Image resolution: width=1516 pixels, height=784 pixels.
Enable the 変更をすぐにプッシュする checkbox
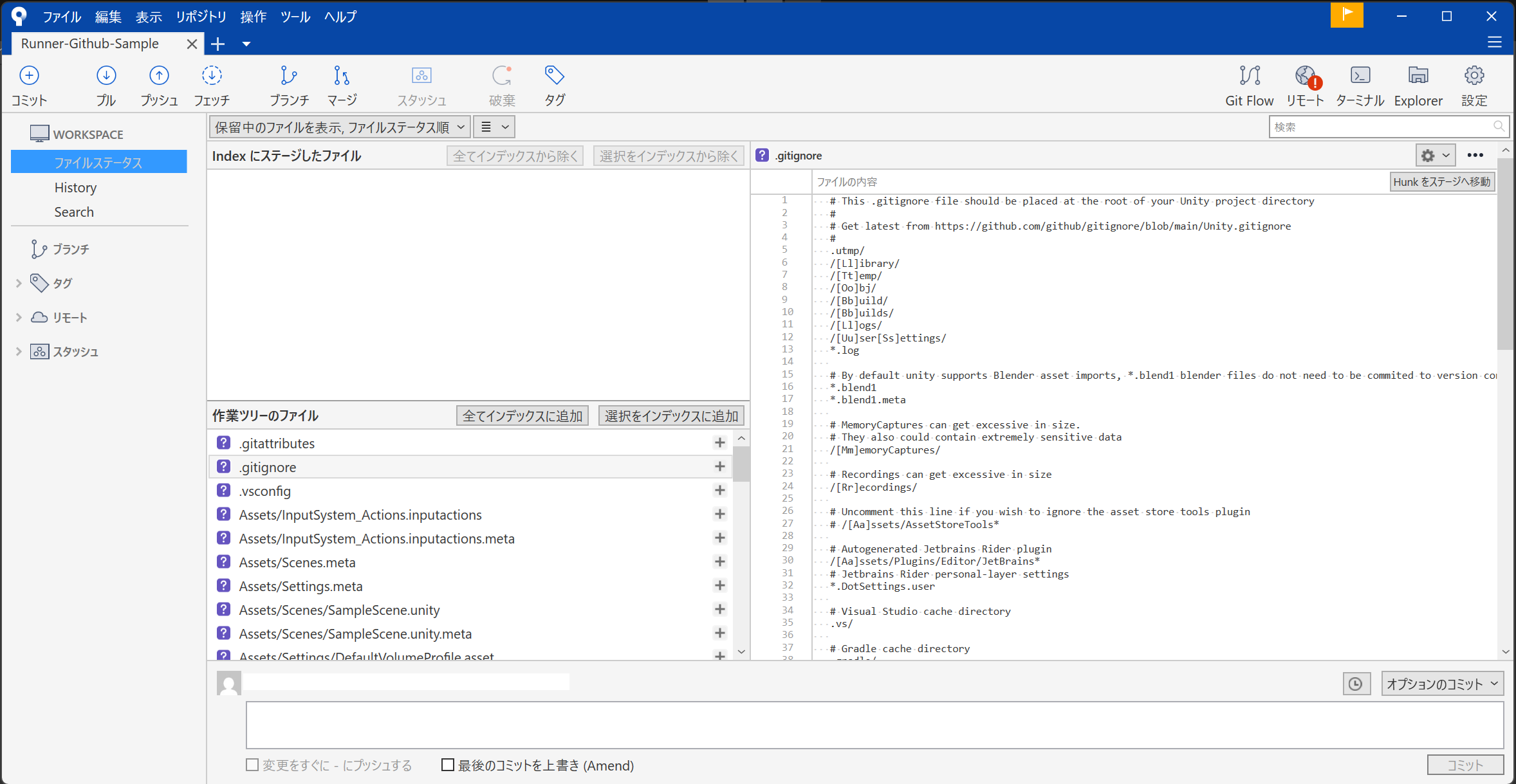click(x=252, y=765)
